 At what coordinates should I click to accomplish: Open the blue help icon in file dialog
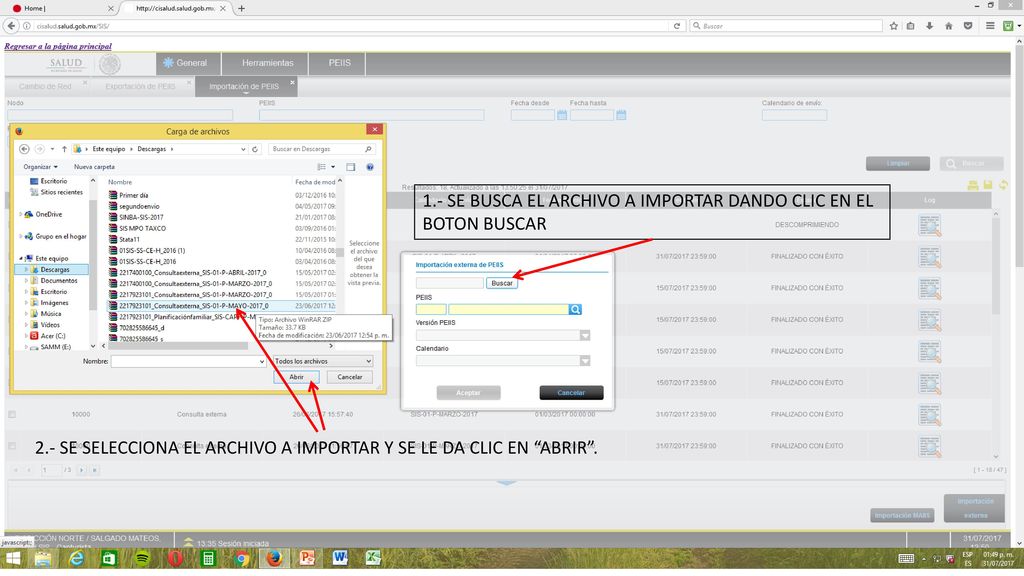click(x=370, y=167)
